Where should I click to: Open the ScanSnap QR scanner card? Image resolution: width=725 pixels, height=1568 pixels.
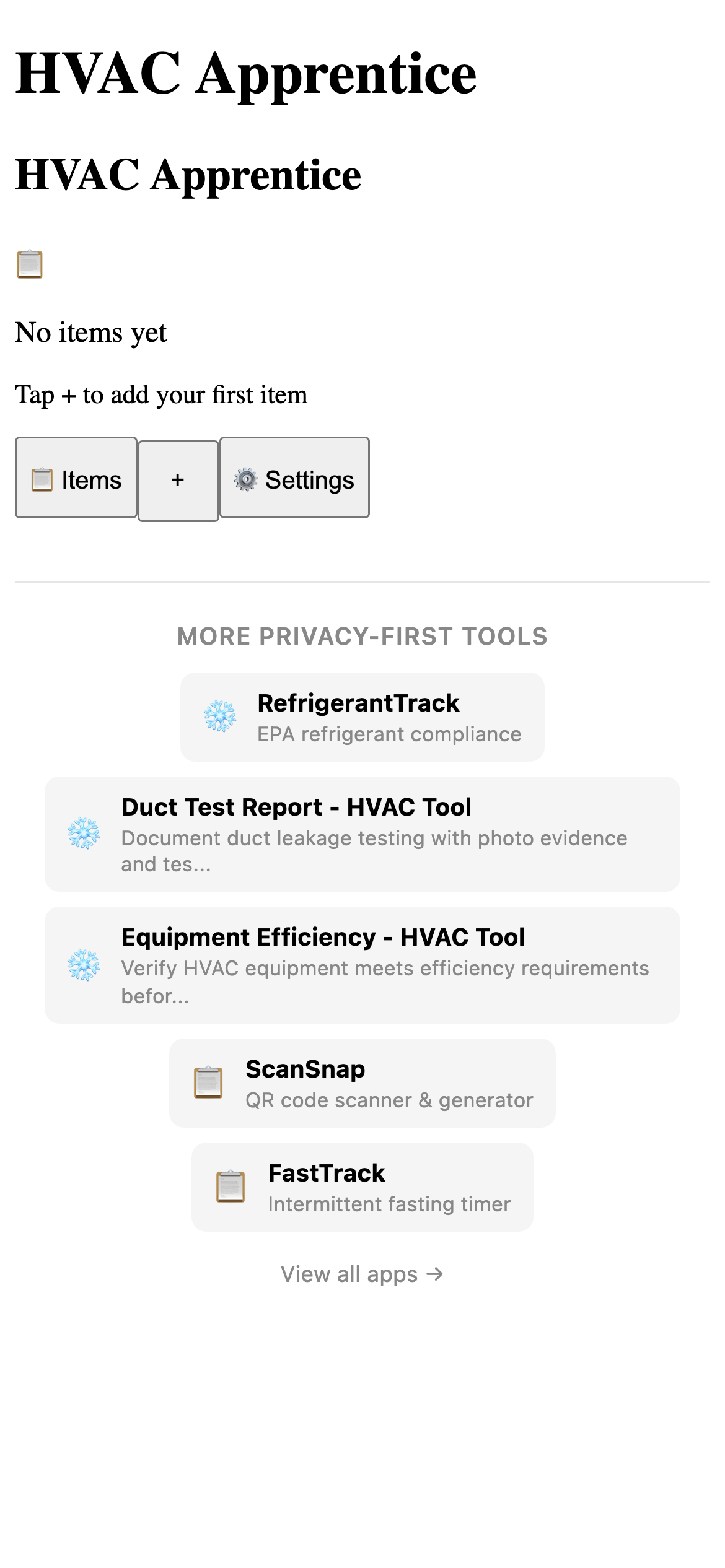[x=362, y=1082]
